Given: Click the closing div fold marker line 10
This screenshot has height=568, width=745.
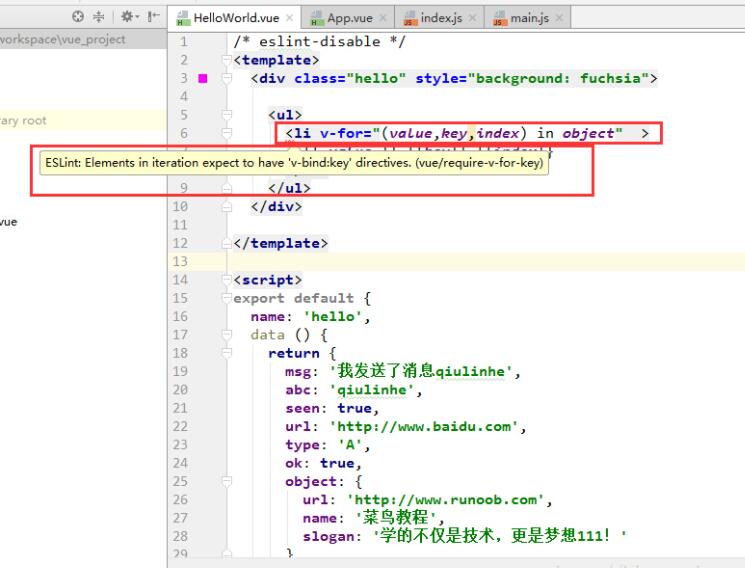Looking at the screenshot, I should (227, 206).
